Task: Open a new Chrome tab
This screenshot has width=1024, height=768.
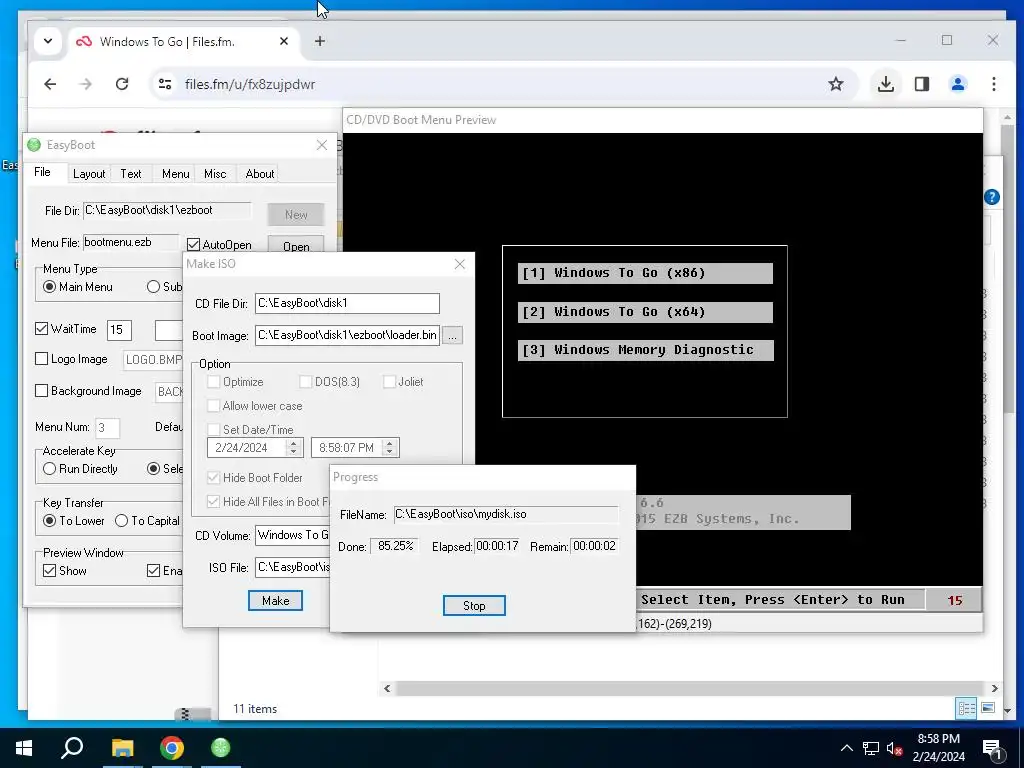Action: (319, 41)
